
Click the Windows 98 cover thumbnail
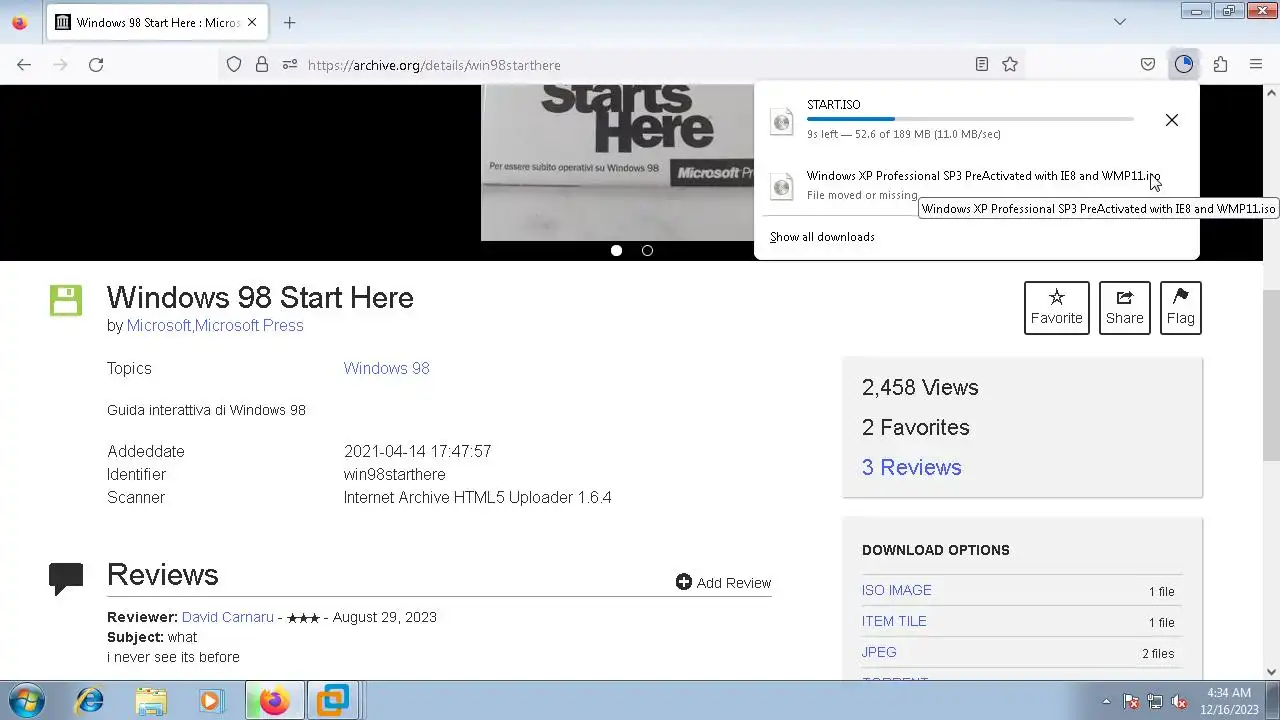(x=617, y=162)
